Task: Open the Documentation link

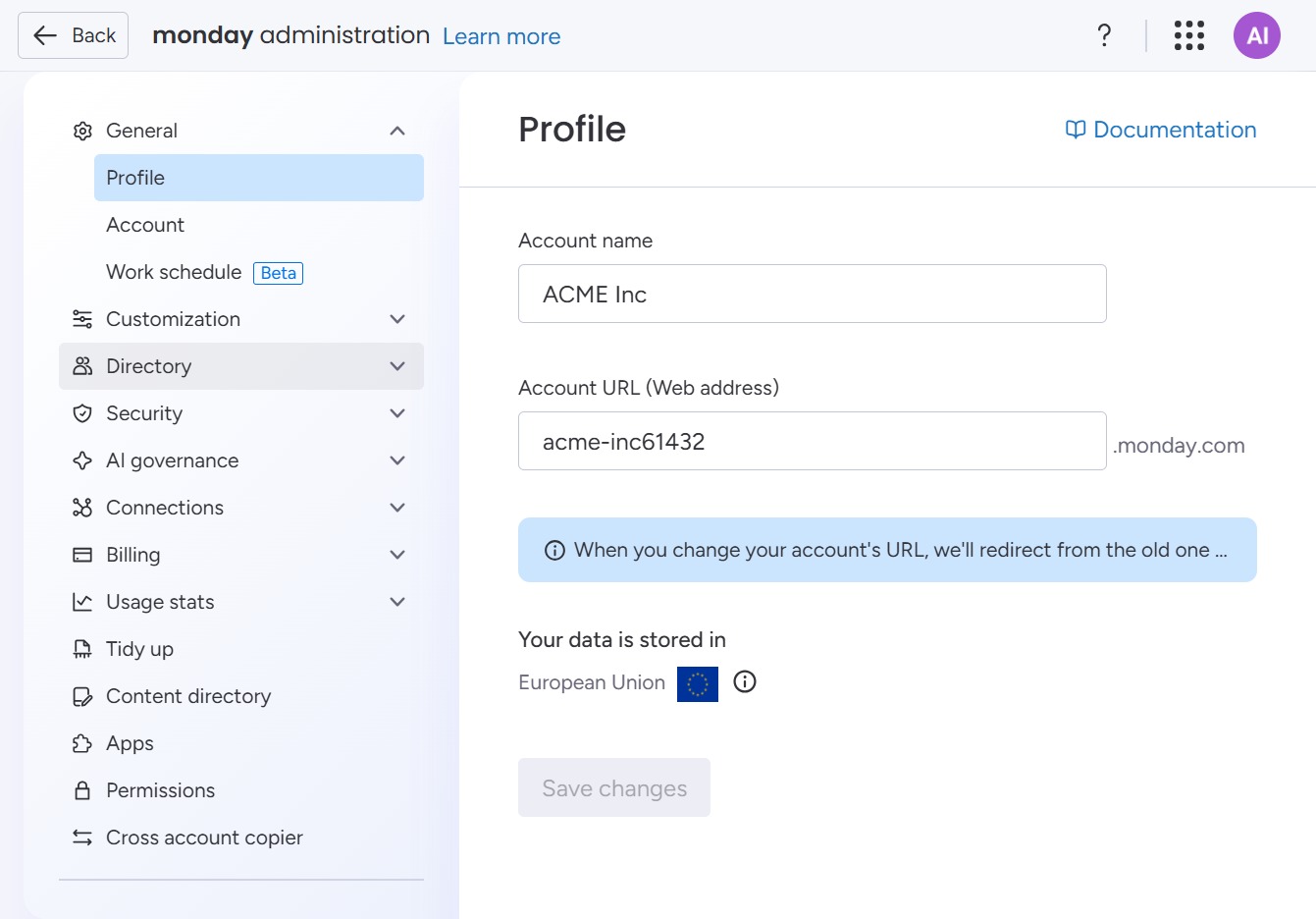Action: pyautogui.click(x=1161, y=130)
